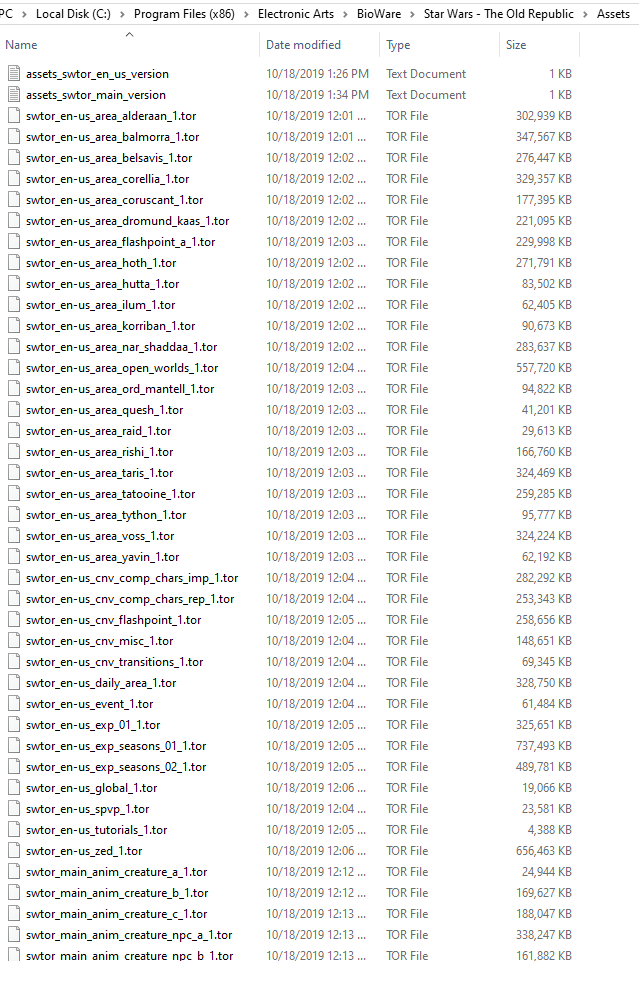
Task: Select the file icon of swtor_en-us_area_alderaan_1.tor
Action: pyautogui.click(x=14, y=116)
